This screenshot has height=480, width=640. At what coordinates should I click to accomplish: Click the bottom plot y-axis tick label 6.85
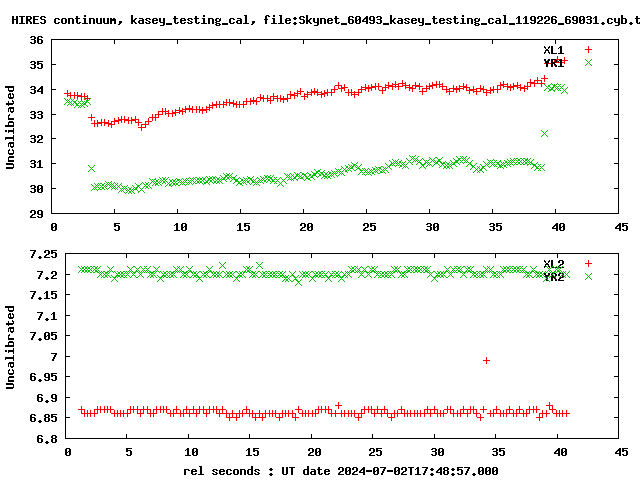pos(43,418)
